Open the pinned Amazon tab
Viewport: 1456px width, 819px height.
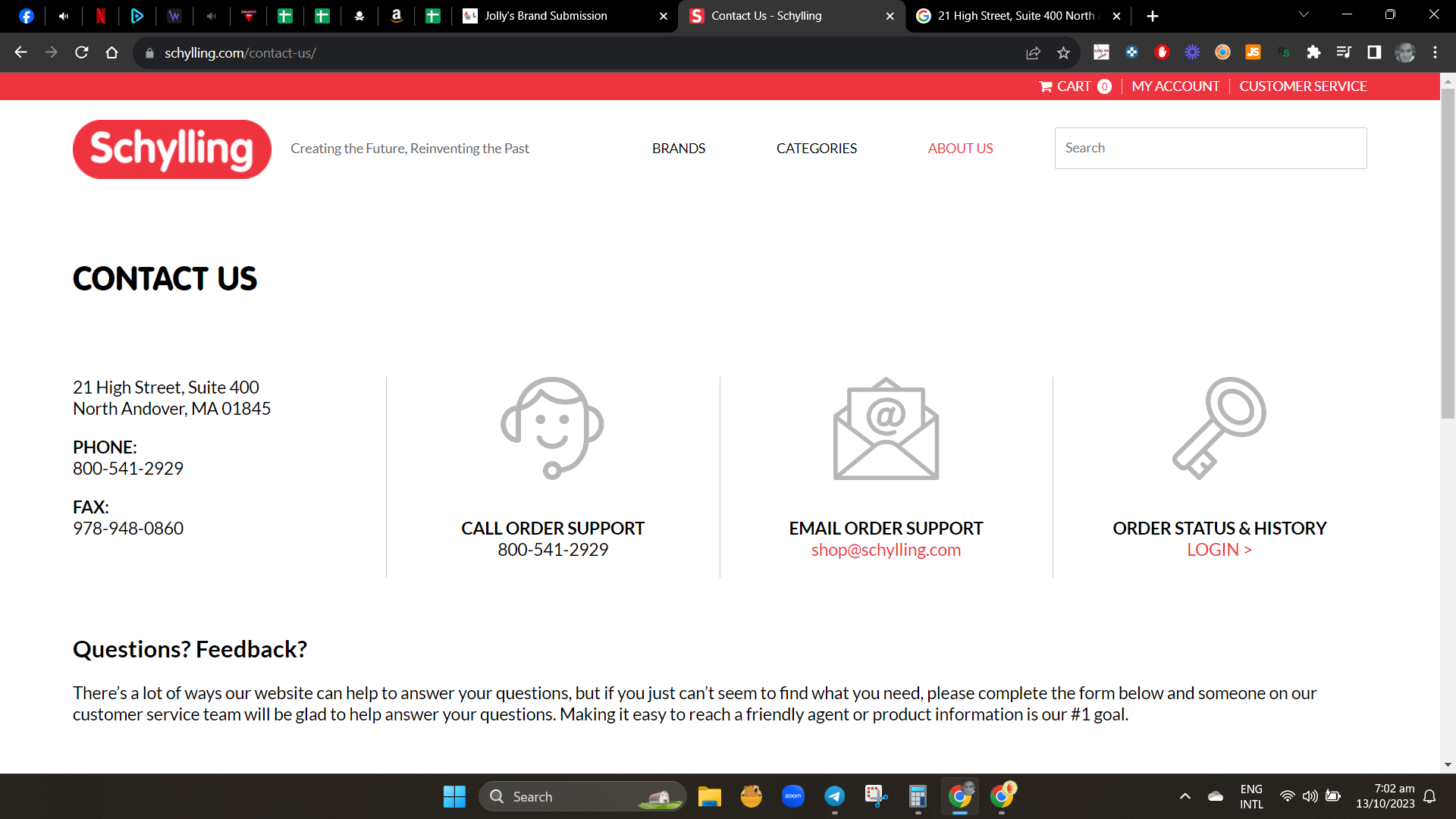coord(397,16)
